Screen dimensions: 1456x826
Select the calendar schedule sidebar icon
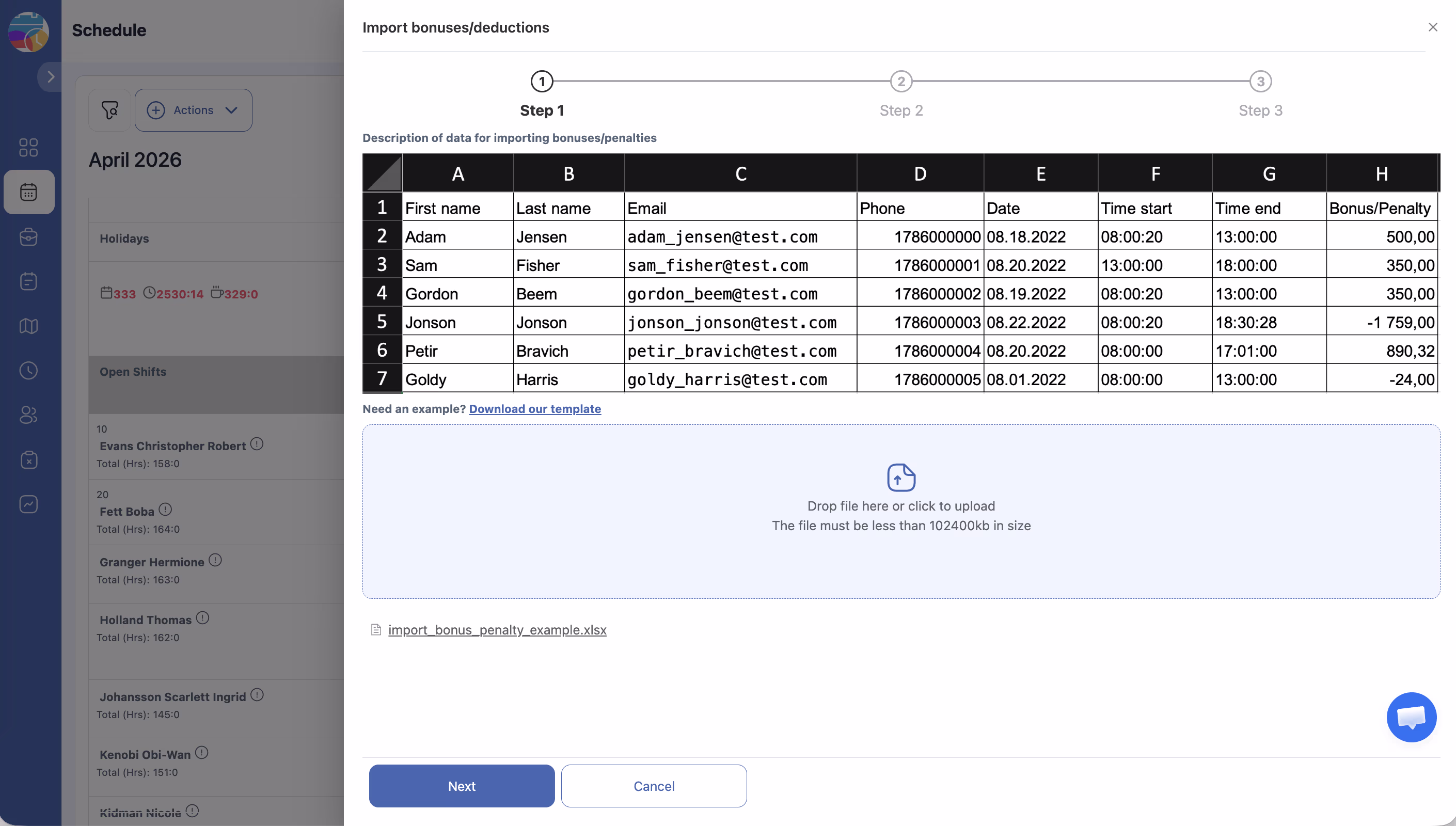tap(28, 192)
